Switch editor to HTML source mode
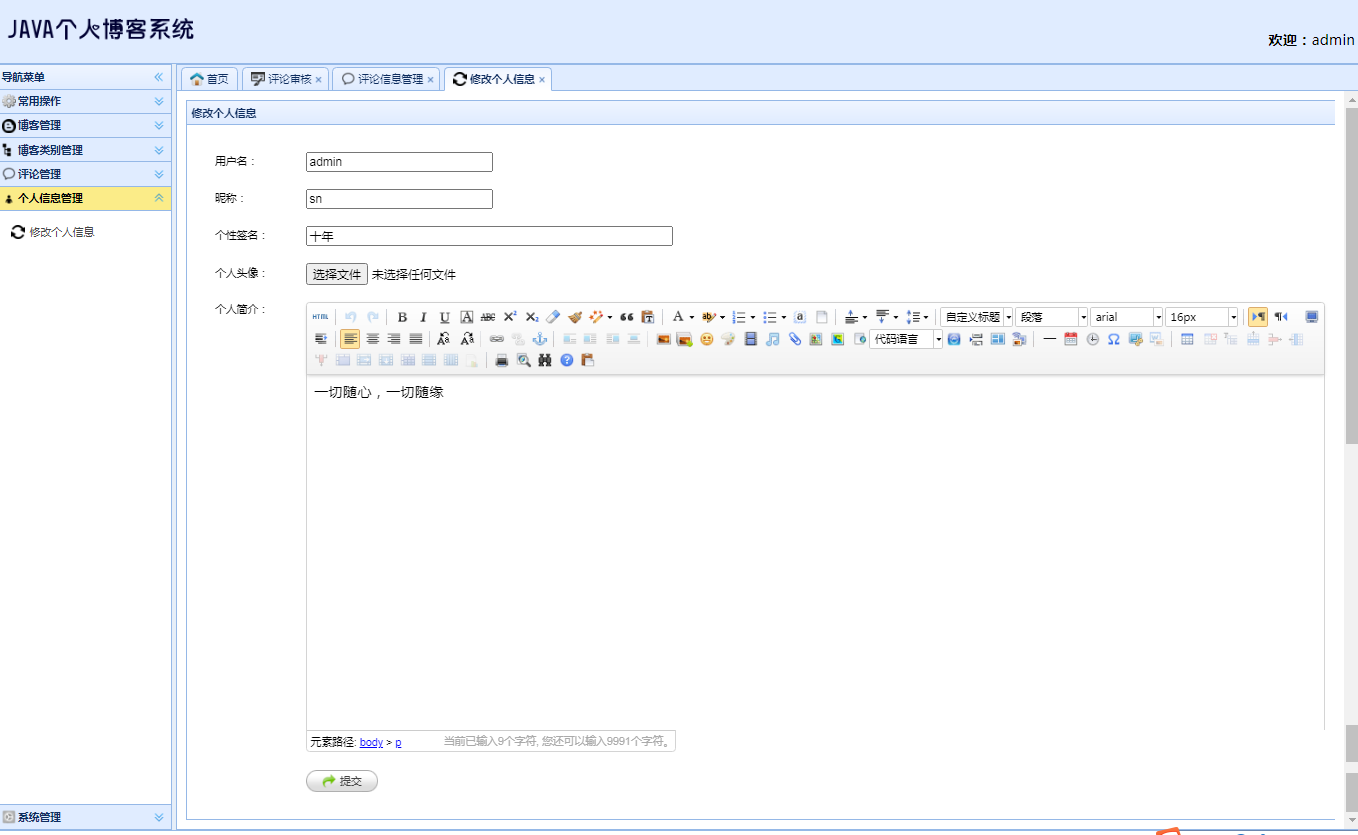Image resolution: width=1358 pixels, height=835 pixels. 320,317
